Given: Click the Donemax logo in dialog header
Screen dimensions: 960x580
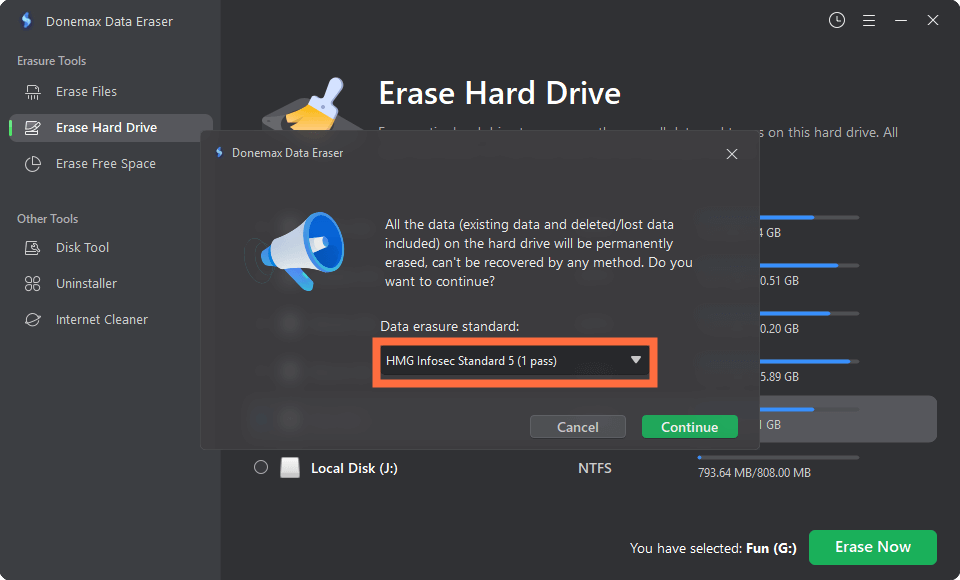Looking at the screenshot, I should coord(219,153).
